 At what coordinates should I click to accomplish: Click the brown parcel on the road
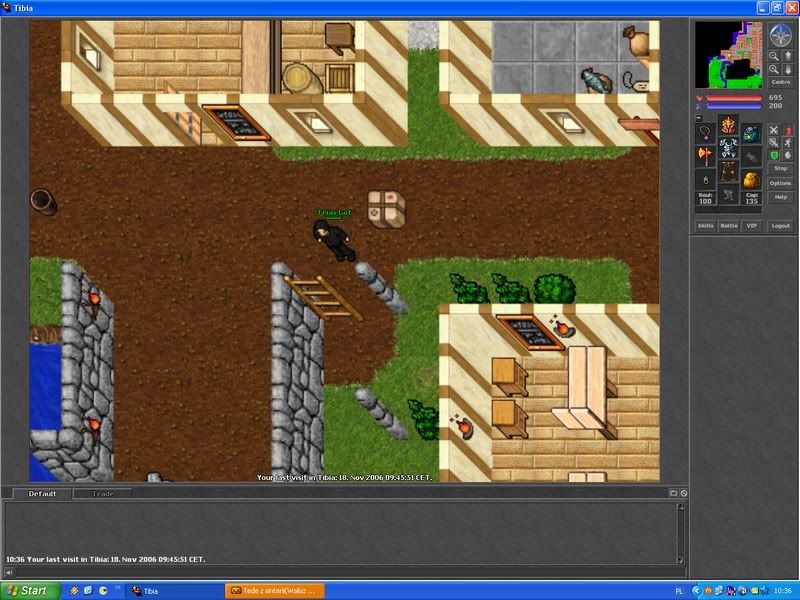(x=386, y=209)
